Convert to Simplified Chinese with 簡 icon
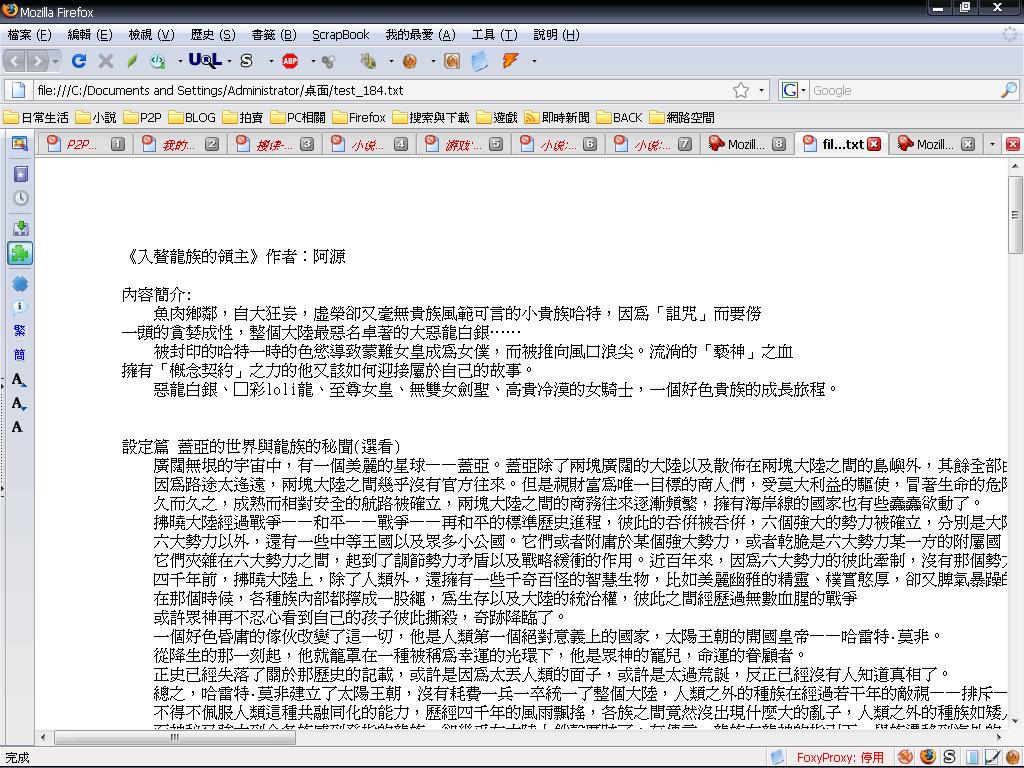The image size is (1024, 768). click(20, 355)
